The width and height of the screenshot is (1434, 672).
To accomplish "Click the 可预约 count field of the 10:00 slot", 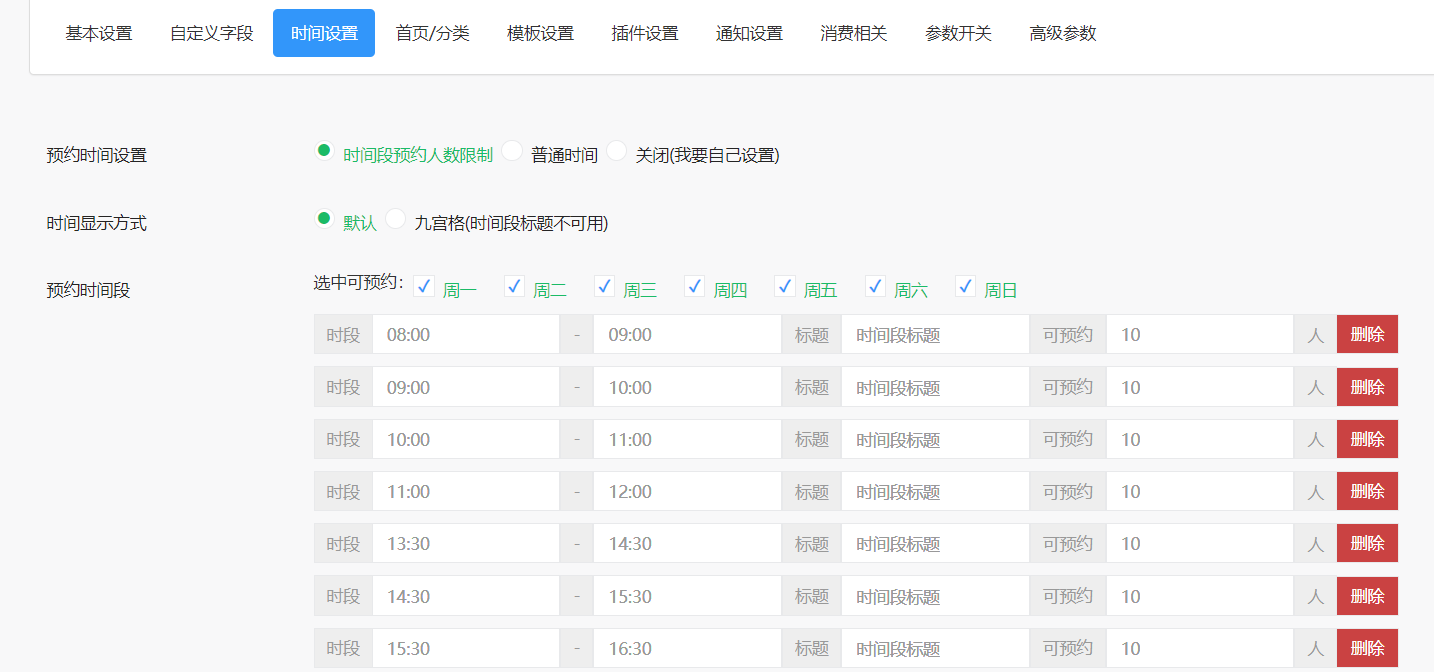I will (x=1199, y=438).
